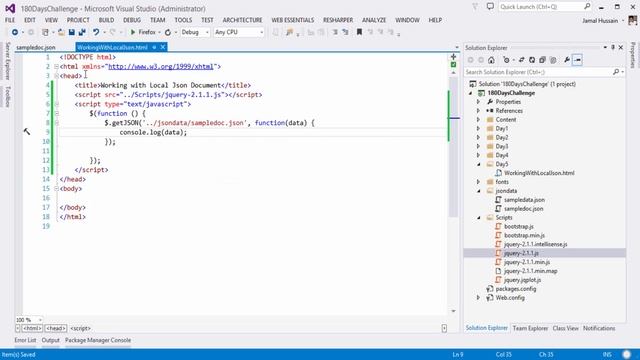
Task: Click Refresh icon in Solution Explorer
Action: click(x=532, y=60)
